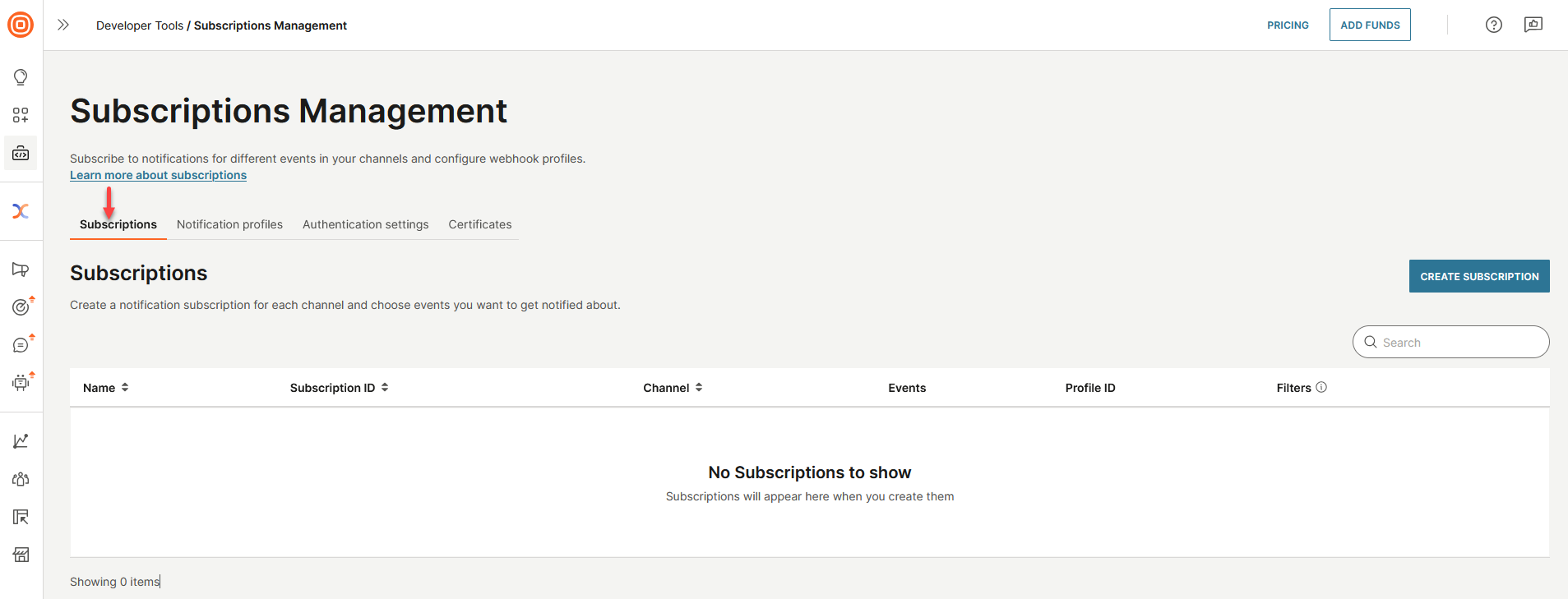Viewport: 1568px width, 599px height.
Task: Open the lightbulb icon in sidebar
Action: tap(21, 77)
